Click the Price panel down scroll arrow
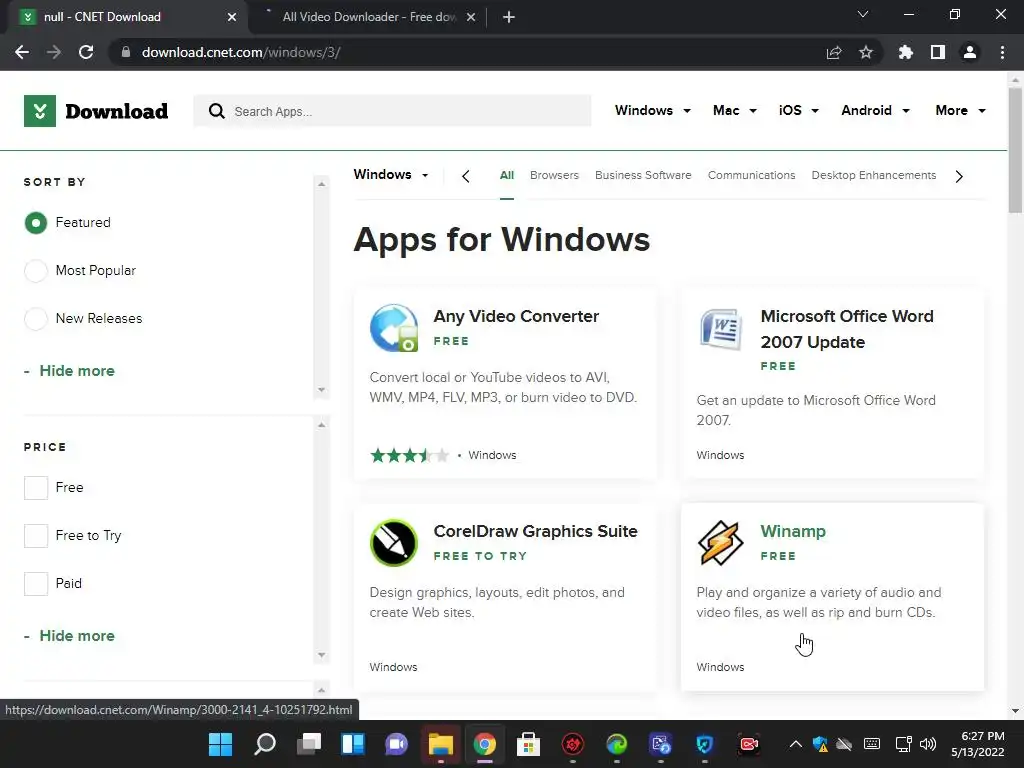 click(321, 655)
